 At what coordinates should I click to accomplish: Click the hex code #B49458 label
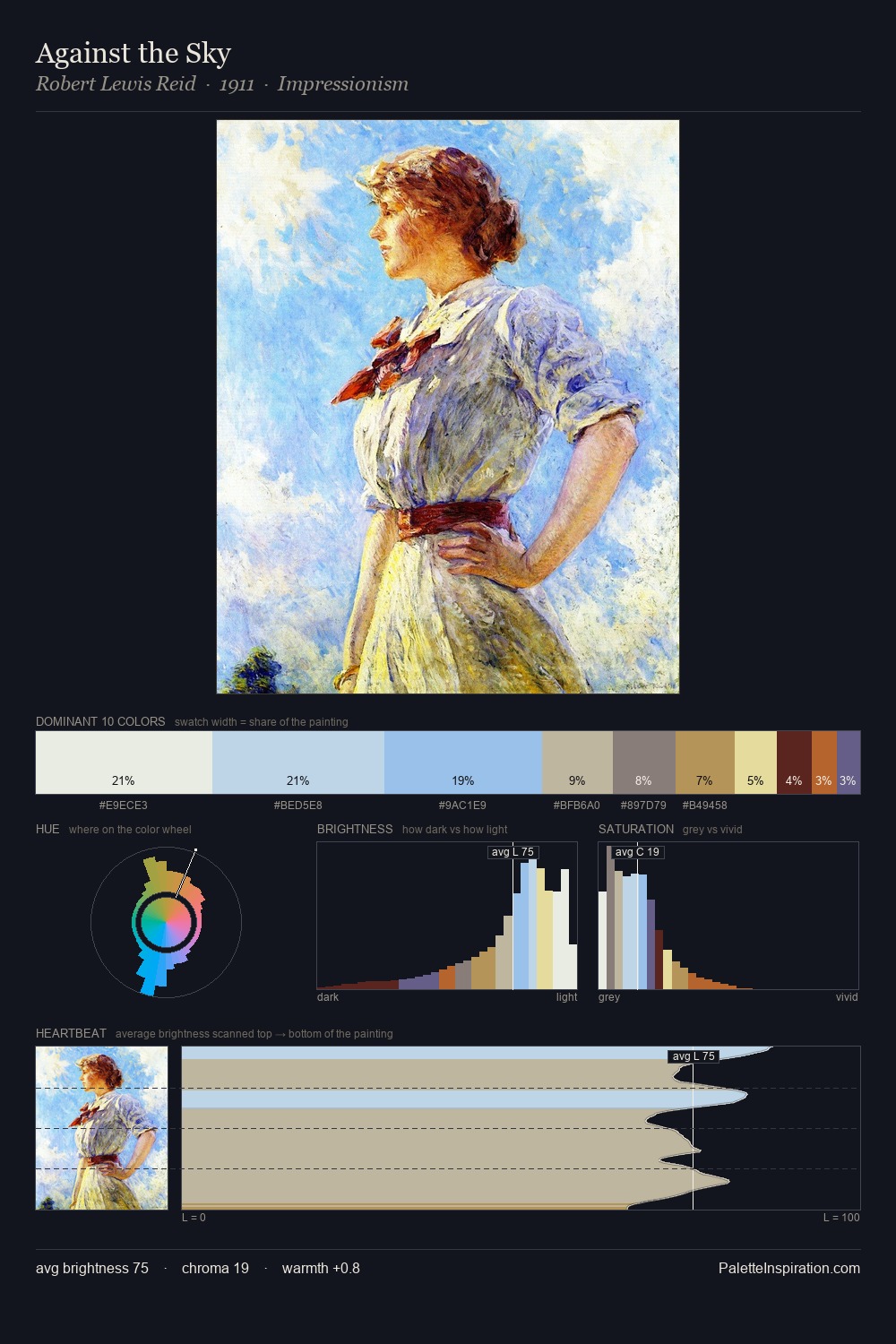[705, 806]
